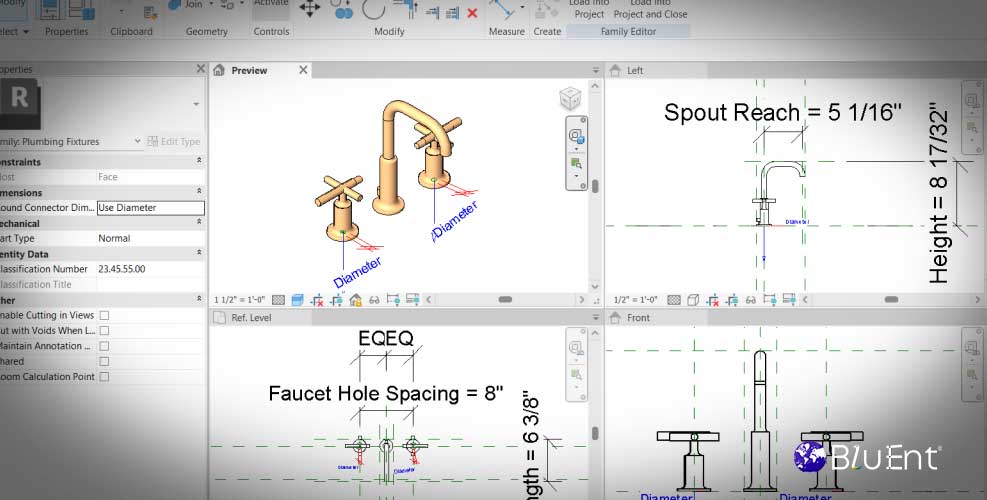Click Lock 3D View house icon in Preview
This screenshot has height=500, width=987.
(355, 300)
